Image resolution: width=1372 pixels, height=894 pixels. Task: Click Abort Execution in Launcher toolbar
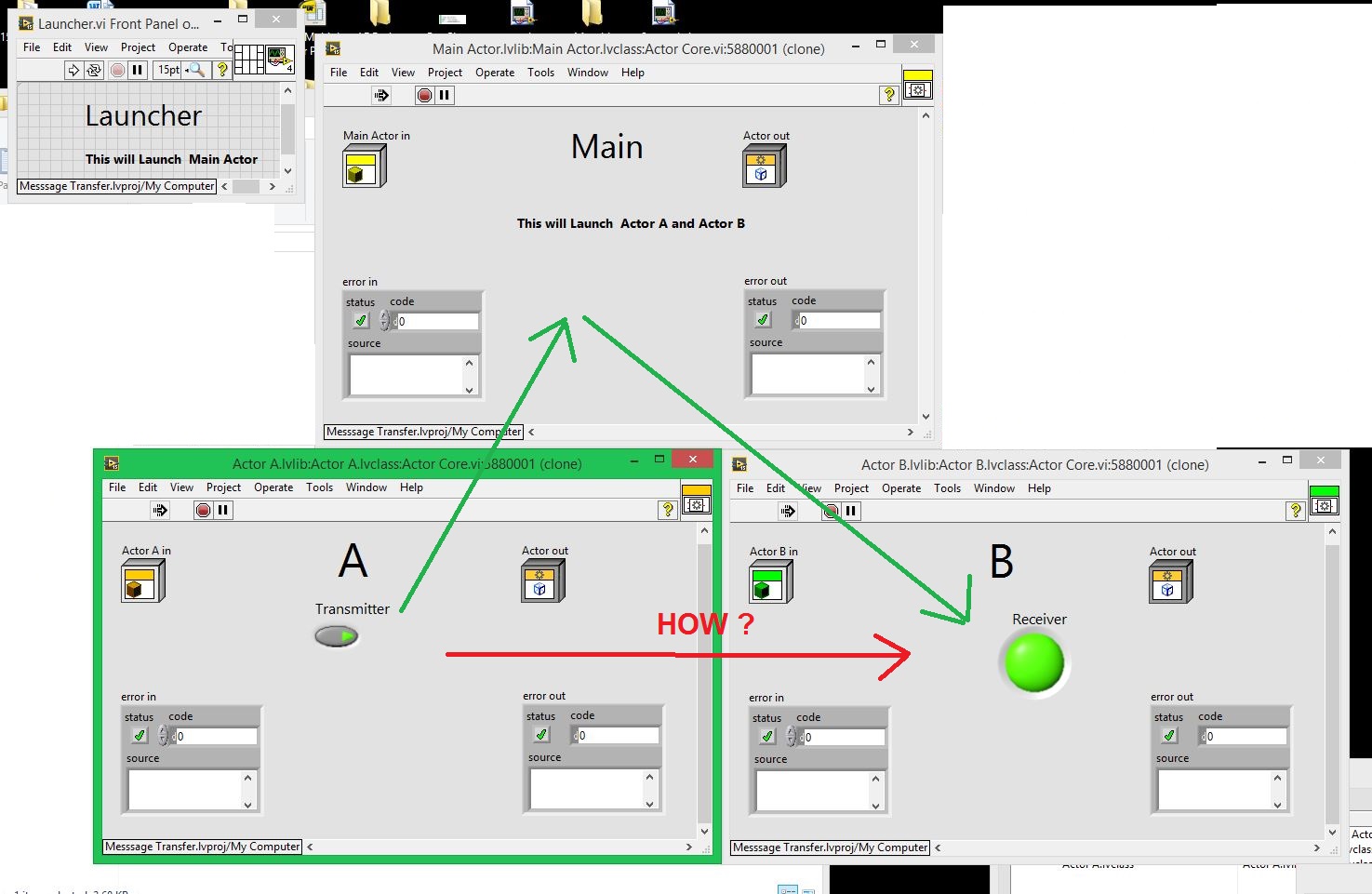point(117,70)
